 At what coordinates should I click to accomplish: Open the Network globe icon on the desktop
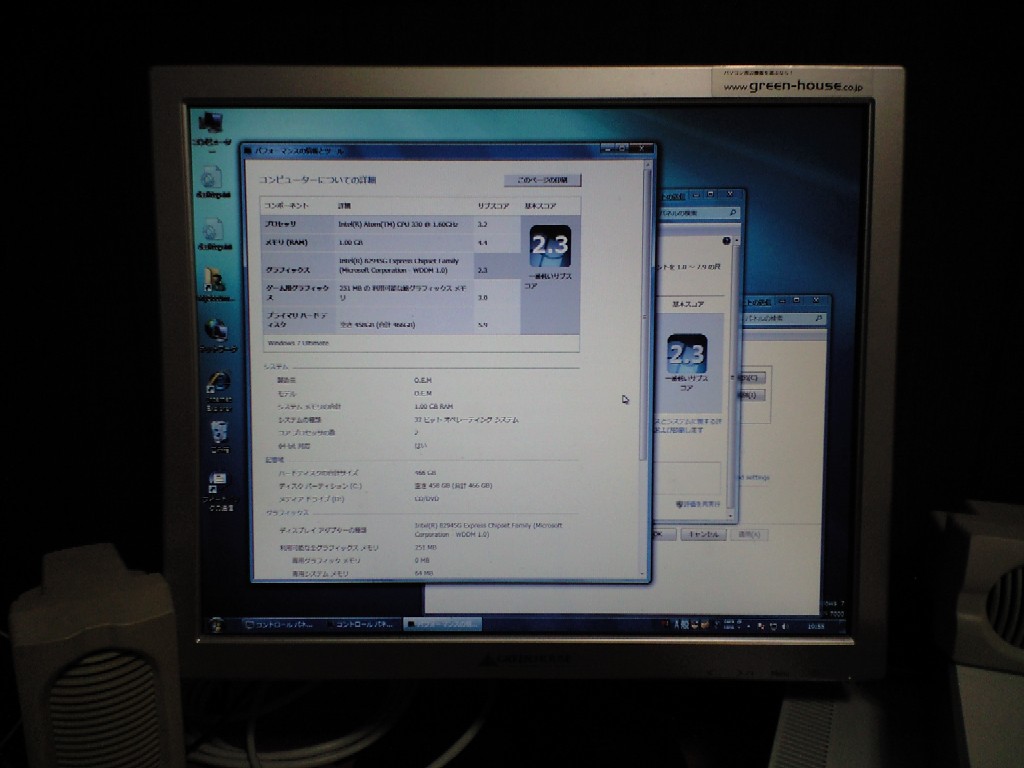[216, 330]
